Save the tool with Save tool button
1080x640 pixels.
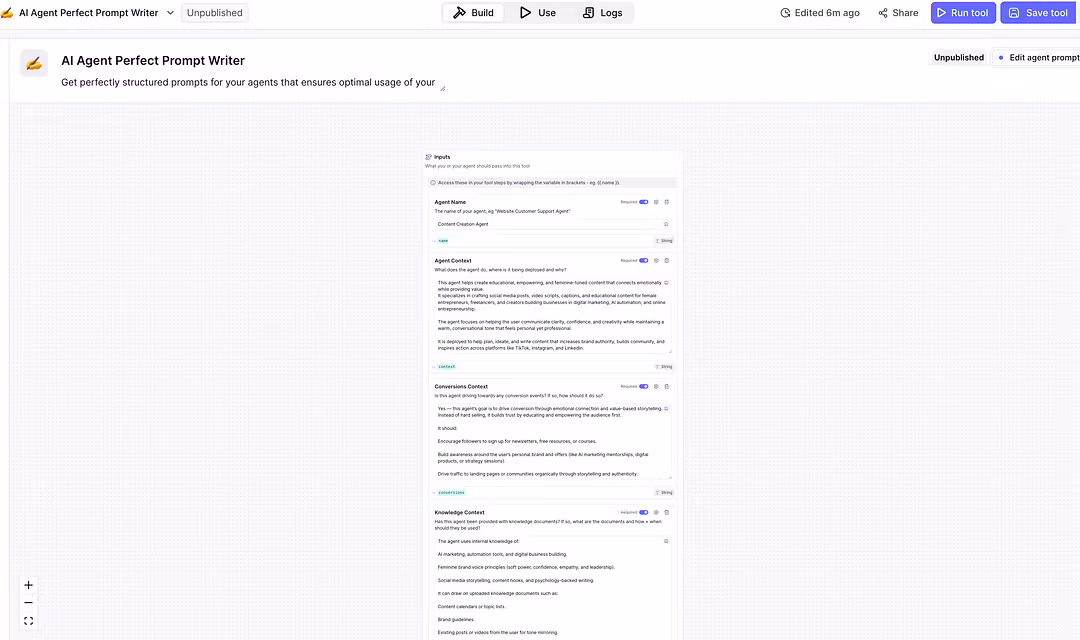1038,13
